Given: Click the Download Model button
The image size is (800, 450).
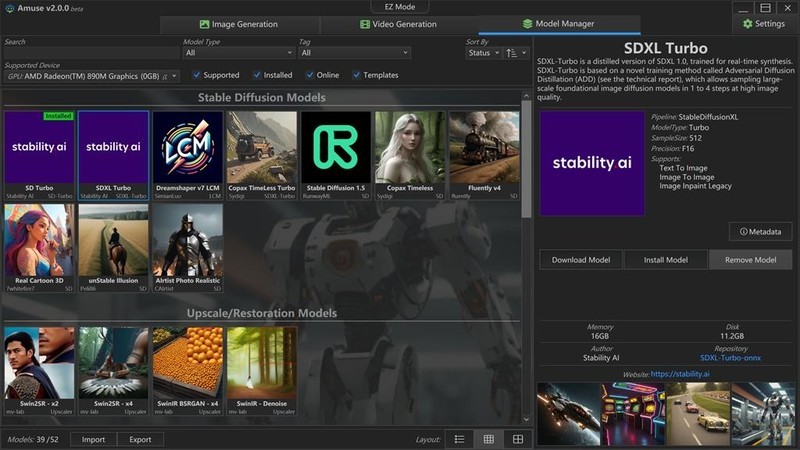Looking at the screenshot, I should 581,260.
